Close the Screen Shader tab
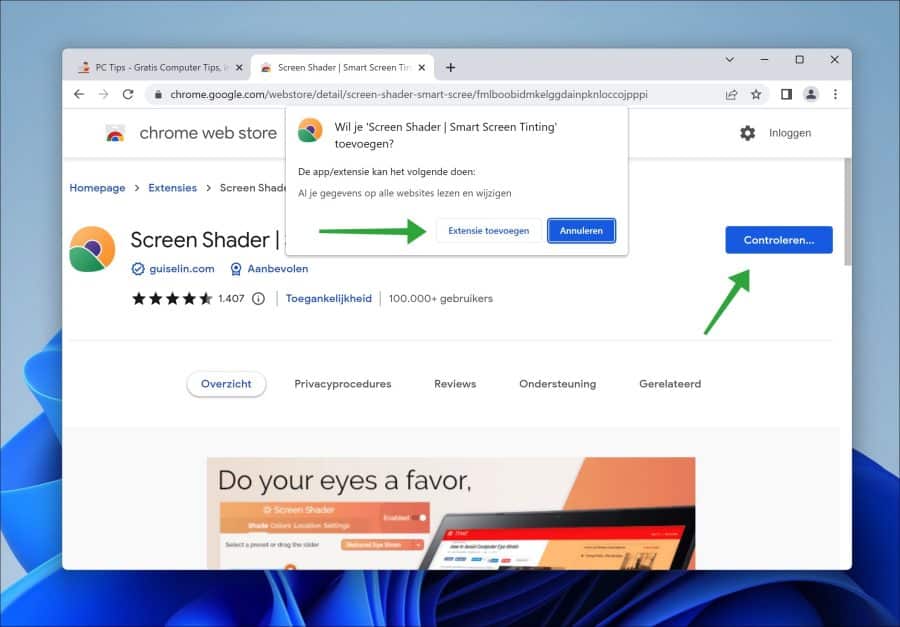Image resolution: width=900 pixels, height=627 pixels. pyautogui.click(x=422, y=68)
